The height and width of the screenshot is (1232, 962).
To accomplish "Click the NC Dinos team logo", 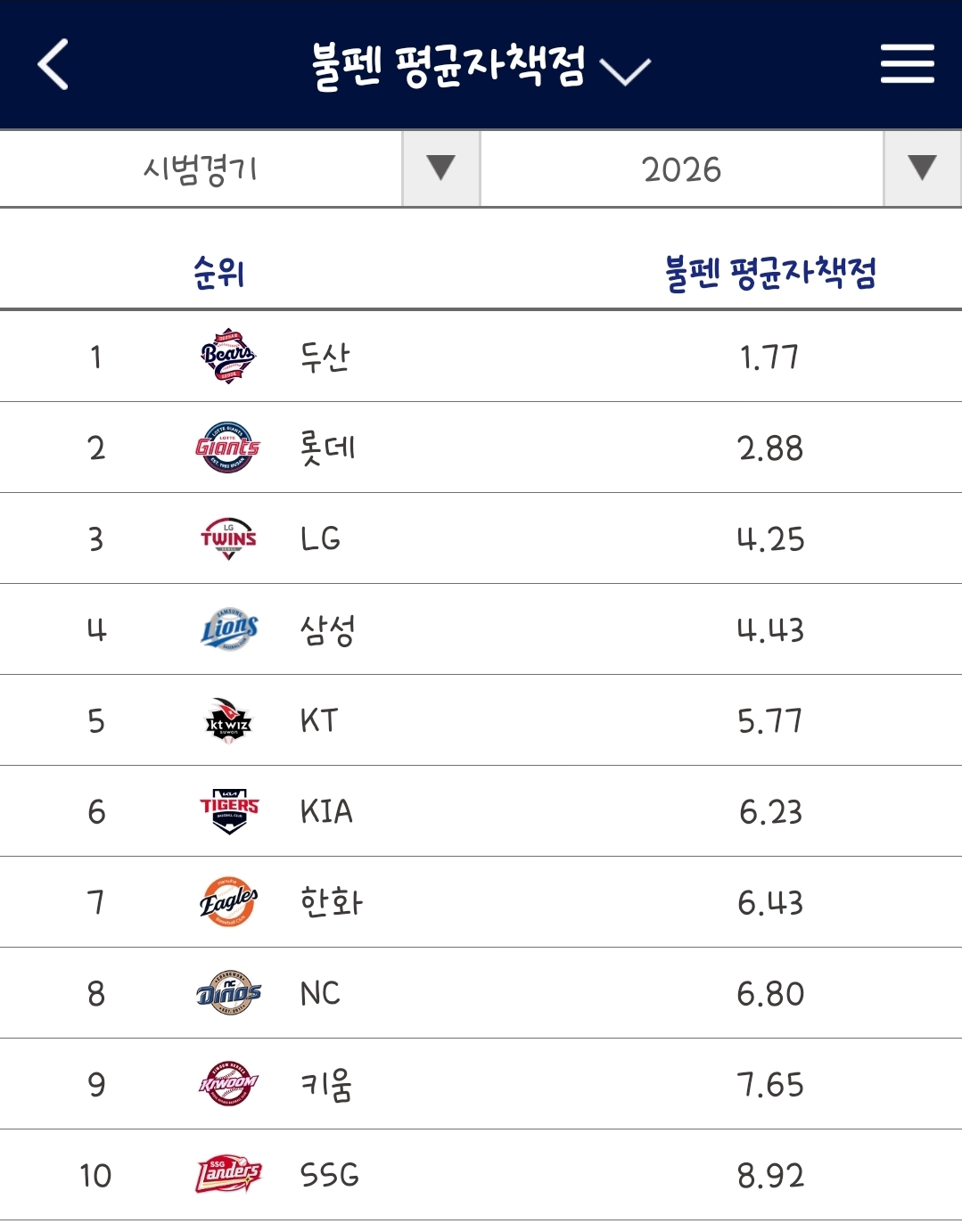I will (x=228, y=993).
